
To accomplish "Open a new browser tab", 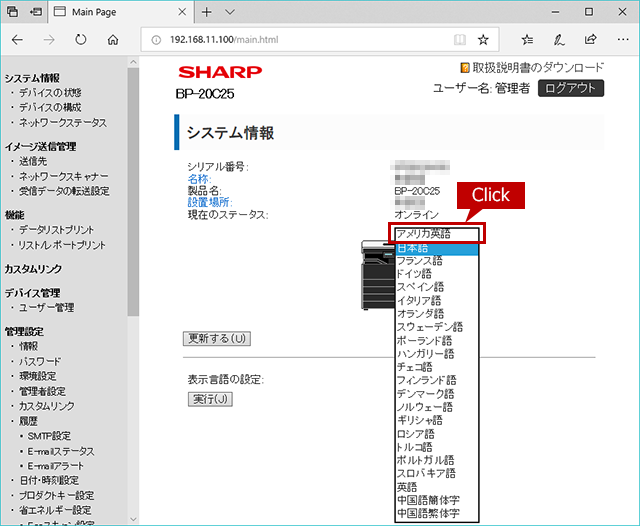I will (207, 12).
